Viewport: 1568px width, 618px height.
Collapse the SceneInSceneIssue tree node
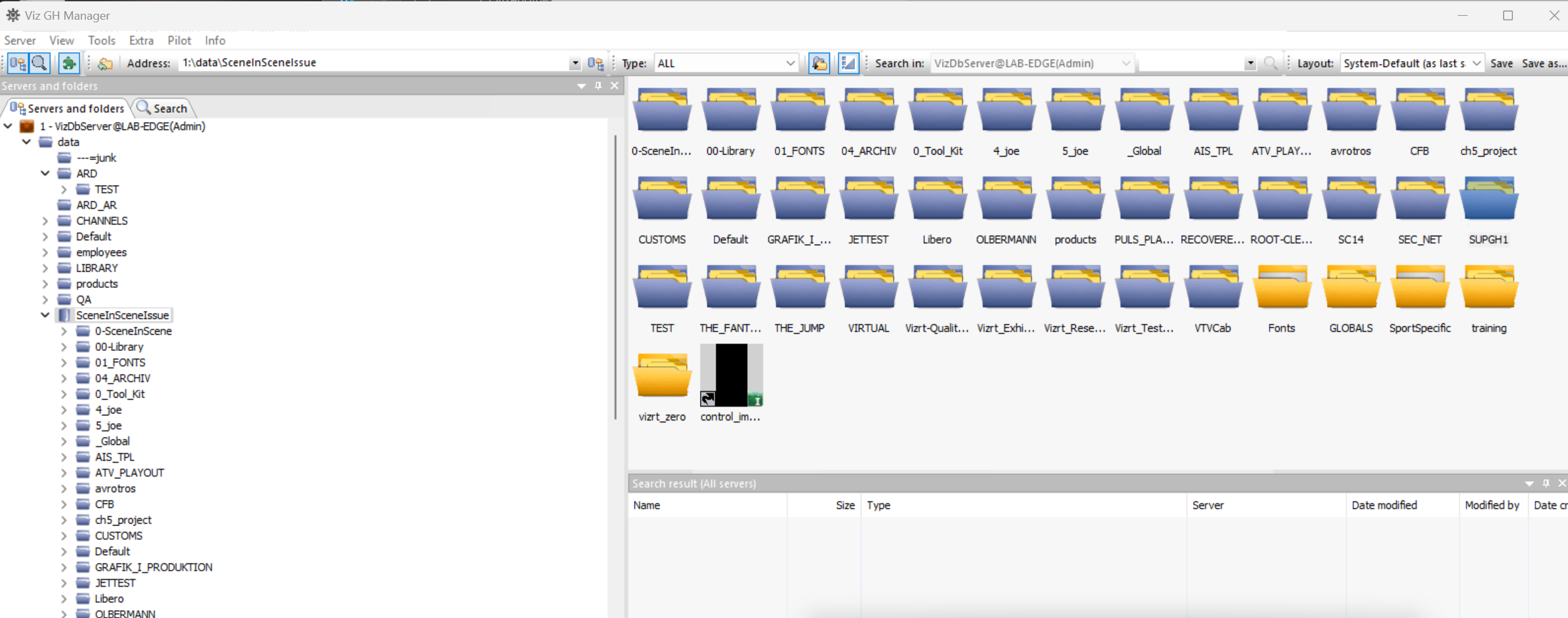45,315
